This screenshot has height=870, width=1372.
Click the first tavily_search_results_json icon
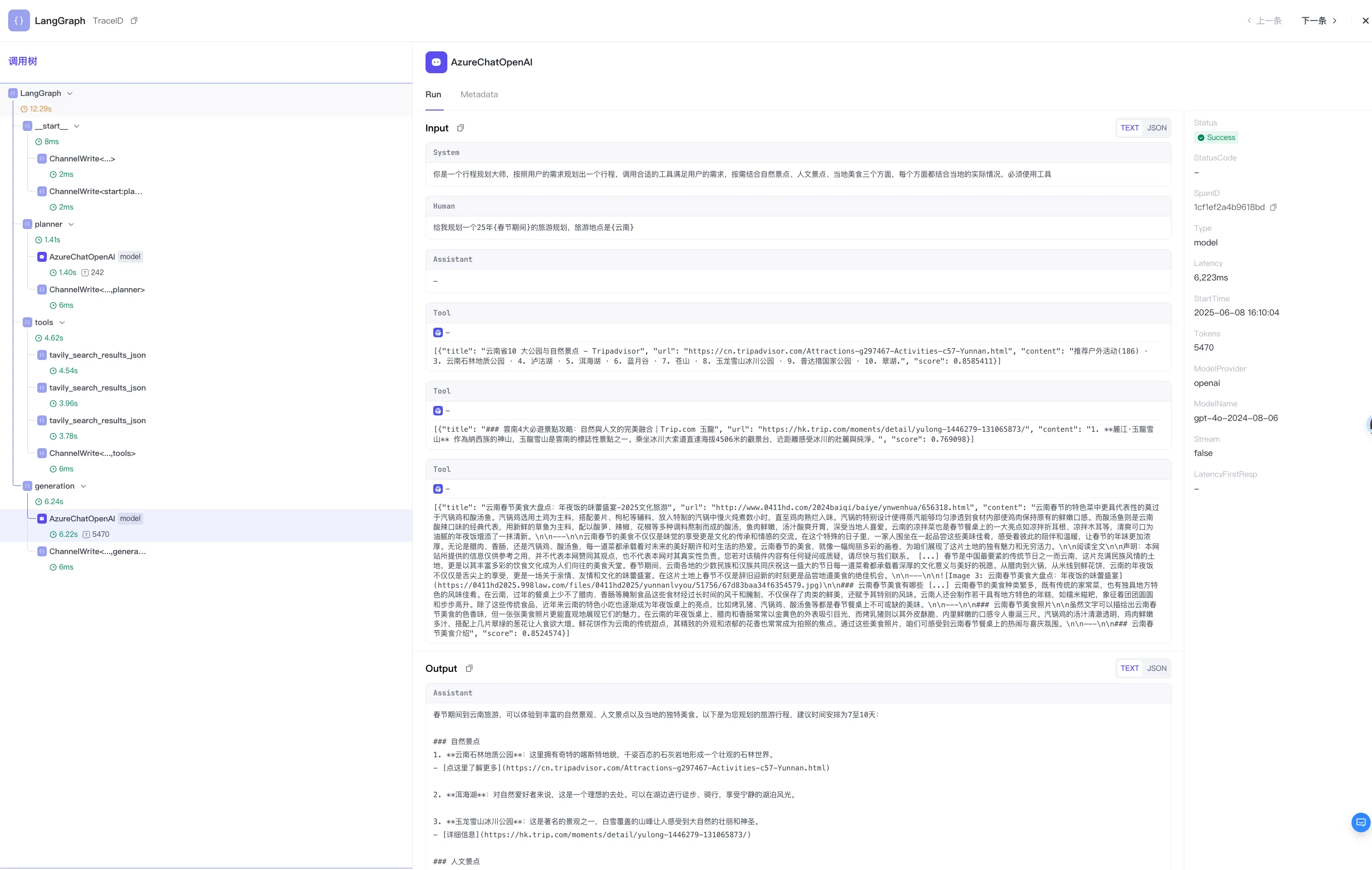[41, 355]
